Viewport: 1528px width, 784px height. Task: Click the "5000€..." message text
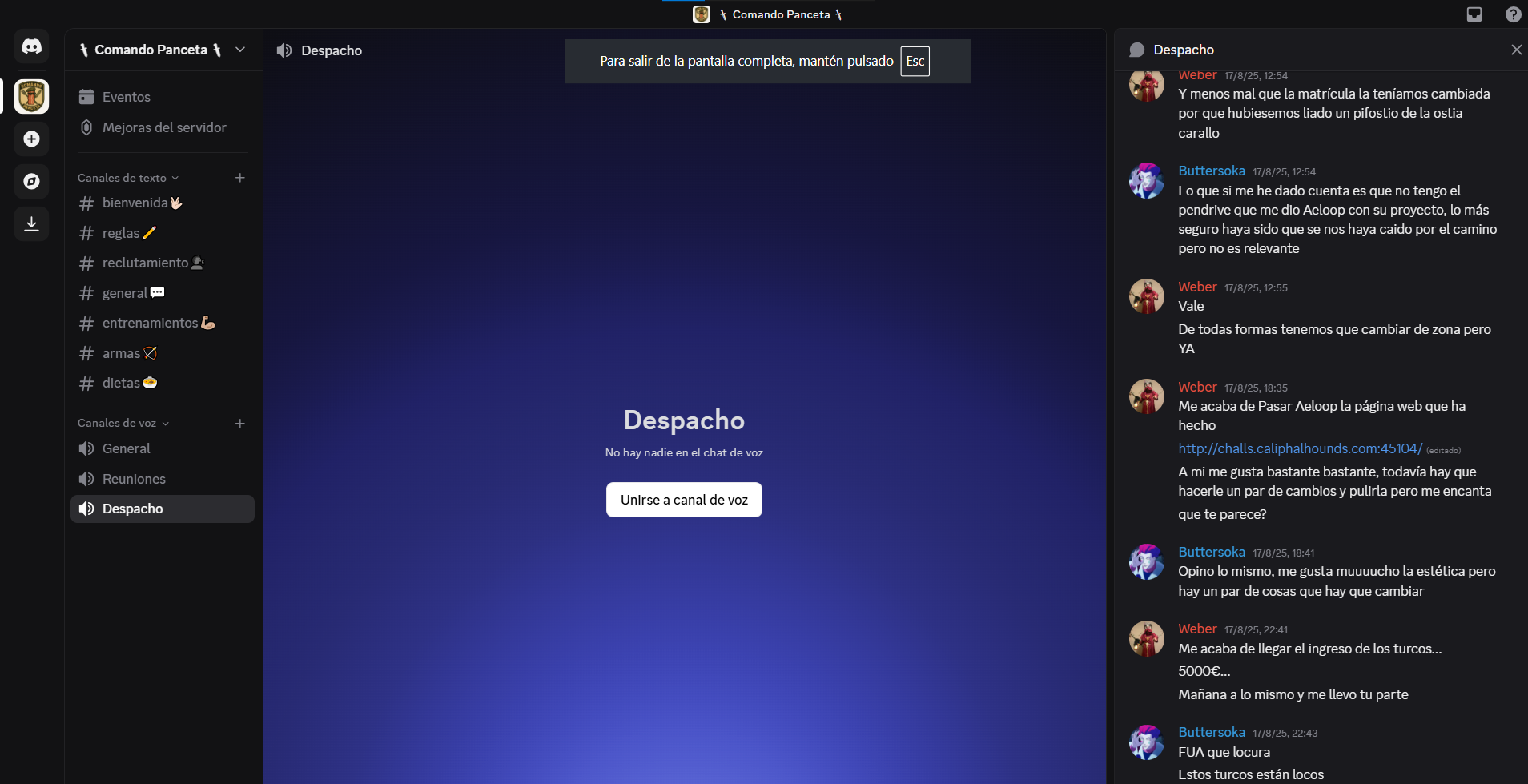(x=1204, y=671)
